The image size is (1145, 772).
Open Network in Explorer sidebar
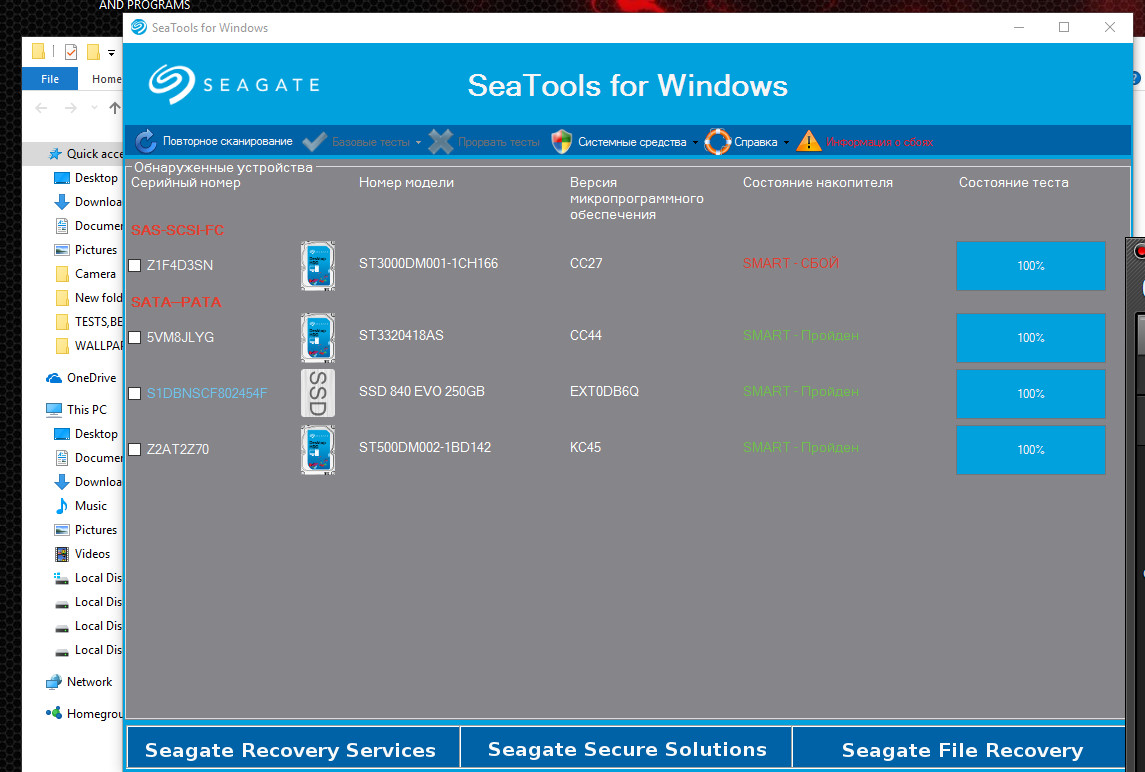pyautogui.click(x=79, y=682)
